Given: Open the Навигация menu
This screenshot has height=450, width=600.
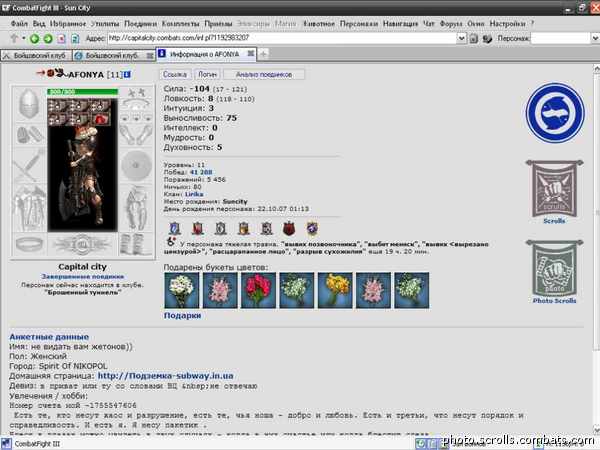Looking at the screenshot, I should click(400, 24).
